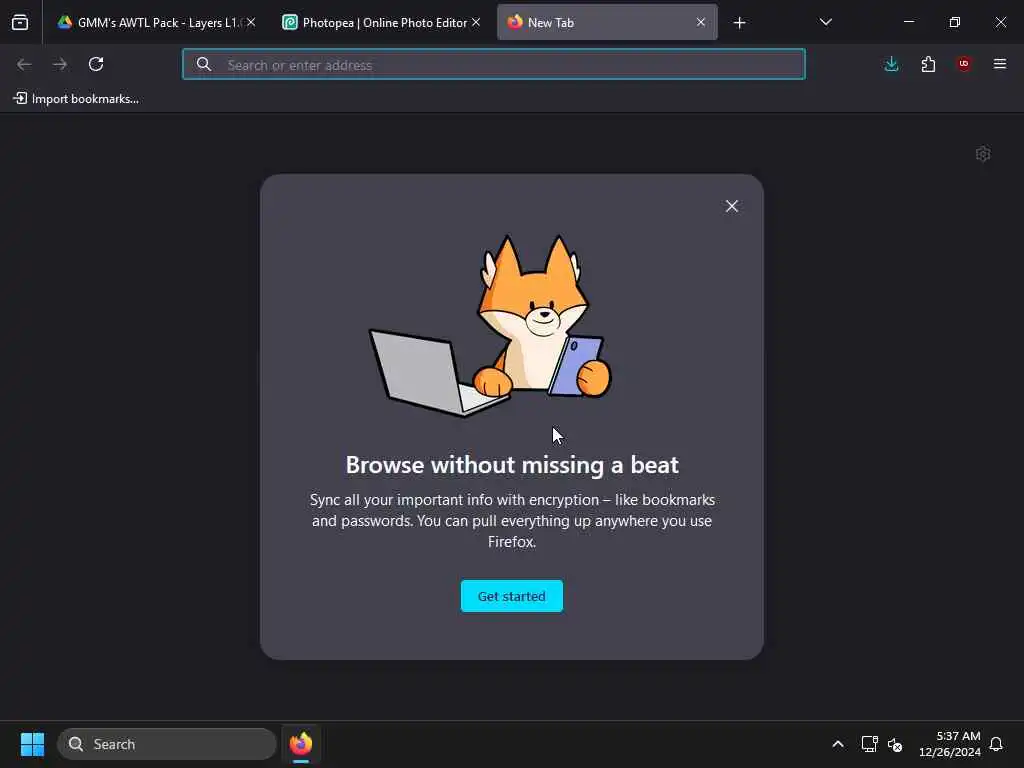Click the magnifier icon in taskbar Search

point(76,744)
